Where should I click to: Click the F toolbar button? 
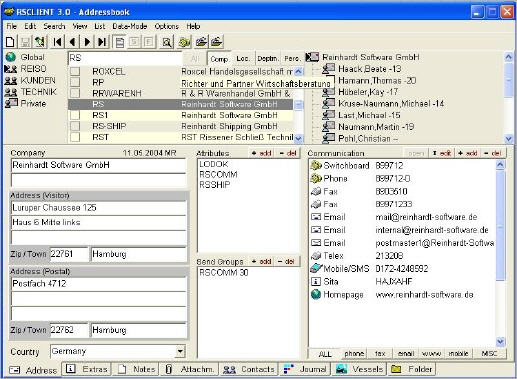click(x=149, y=42)
